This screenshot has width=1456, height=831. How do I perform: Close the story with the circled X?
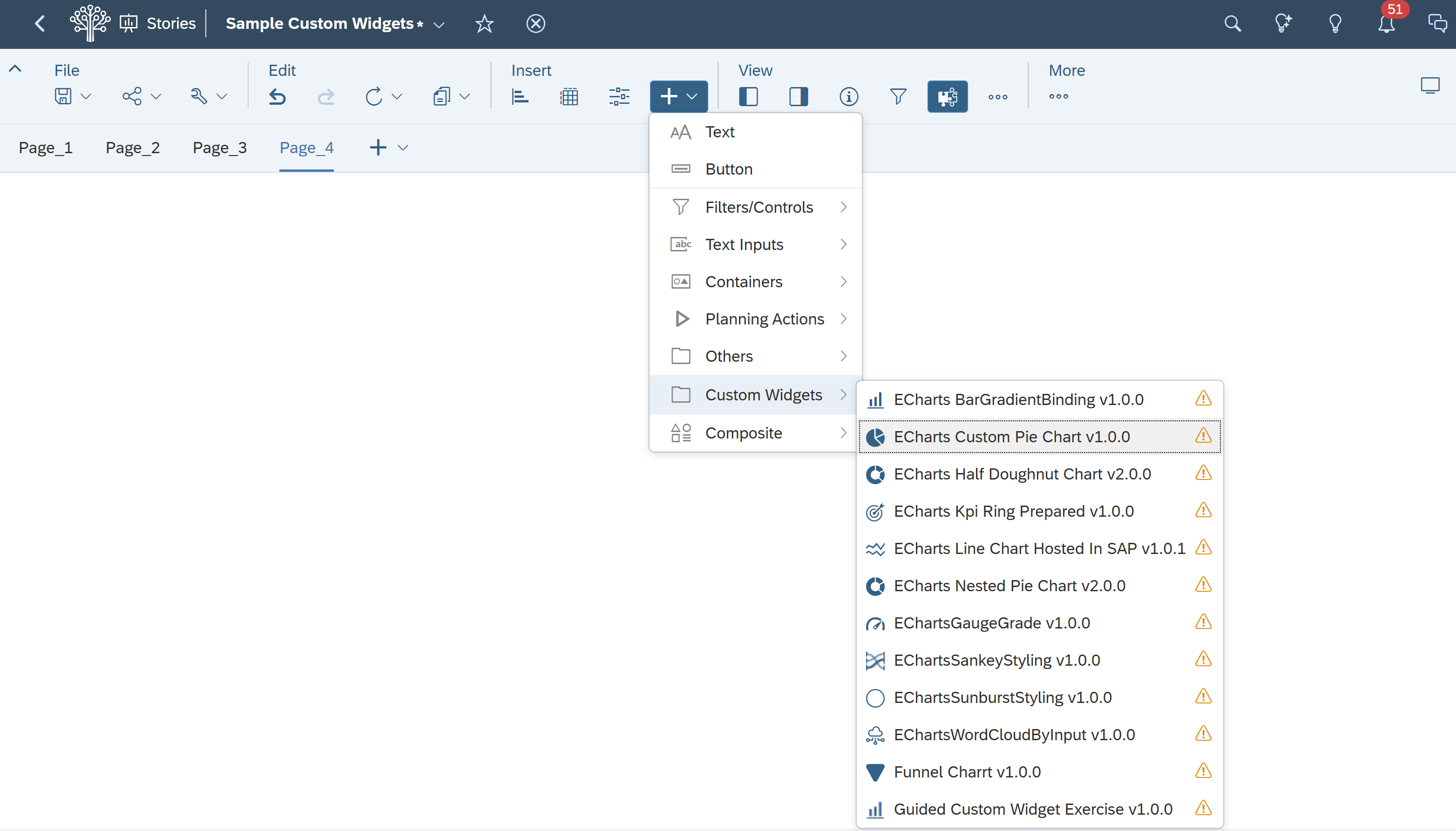[535, 23]
